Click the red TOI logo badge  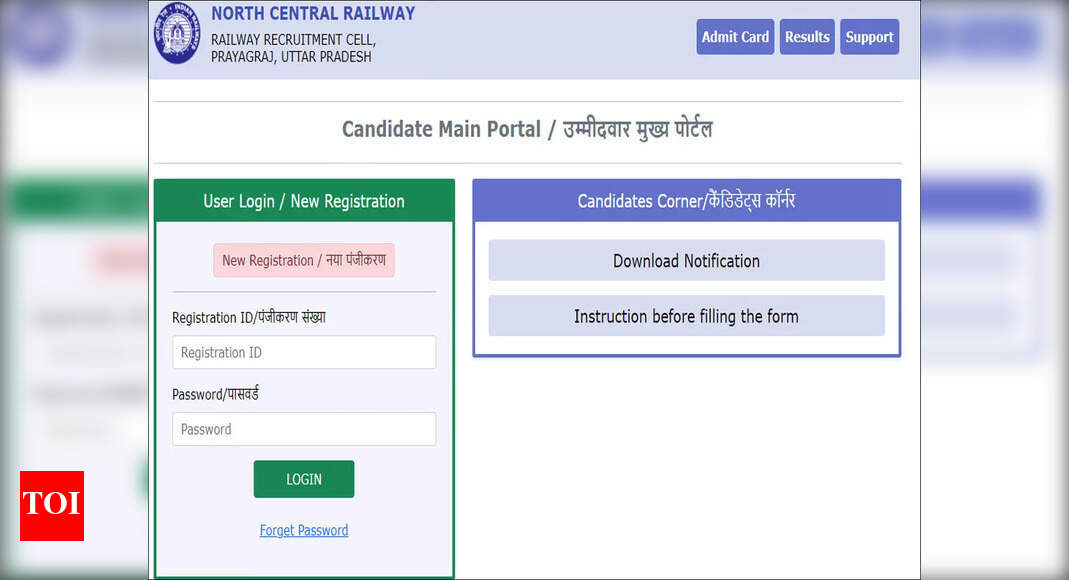pyautogui.click(x=52, y=506)
